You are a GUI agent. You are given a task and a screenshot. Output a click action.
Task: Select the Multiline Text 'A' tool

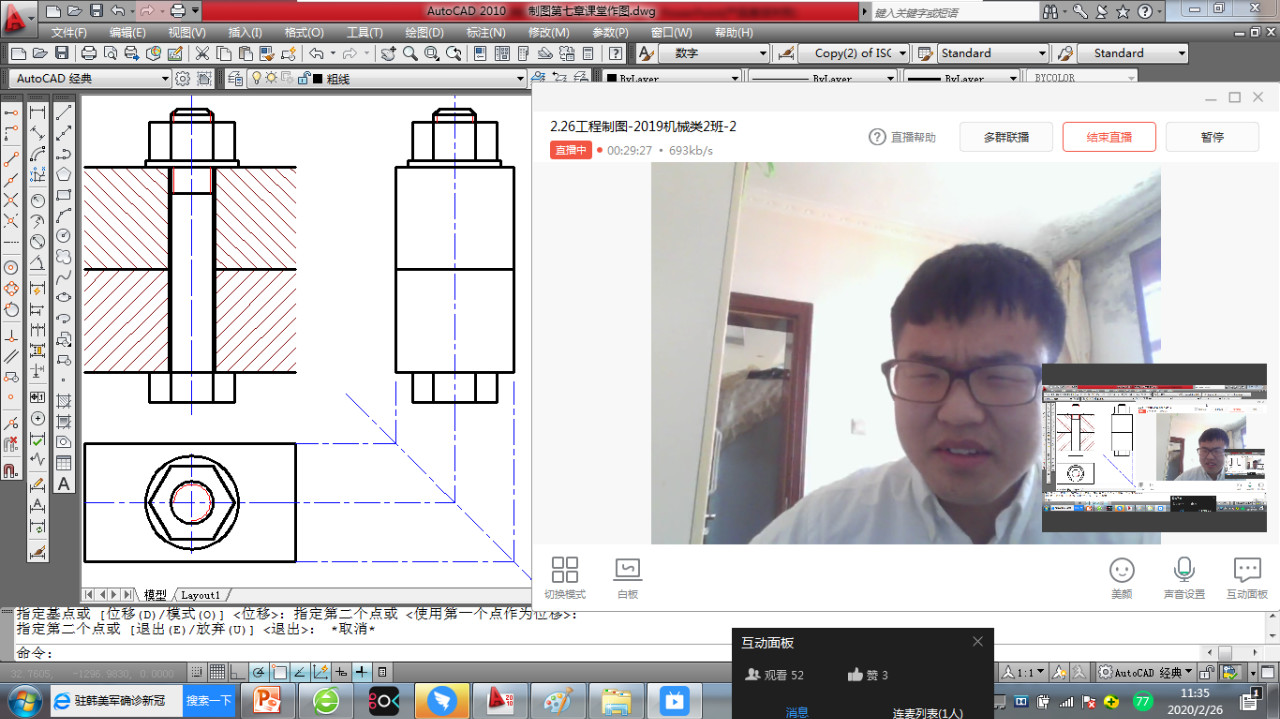coord(64,484)
